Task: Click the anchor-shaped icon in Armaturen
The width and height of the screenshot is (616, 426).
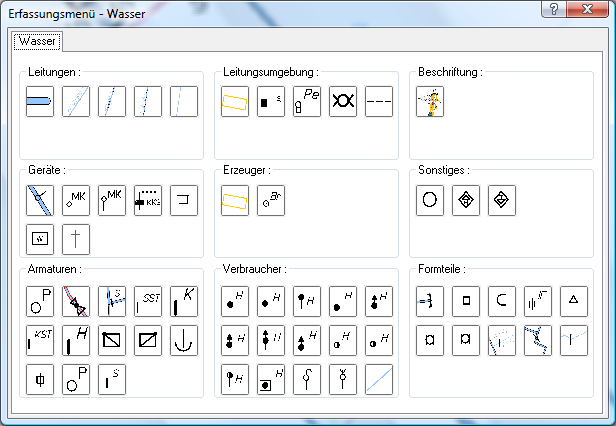Action: tap(184, 339)
